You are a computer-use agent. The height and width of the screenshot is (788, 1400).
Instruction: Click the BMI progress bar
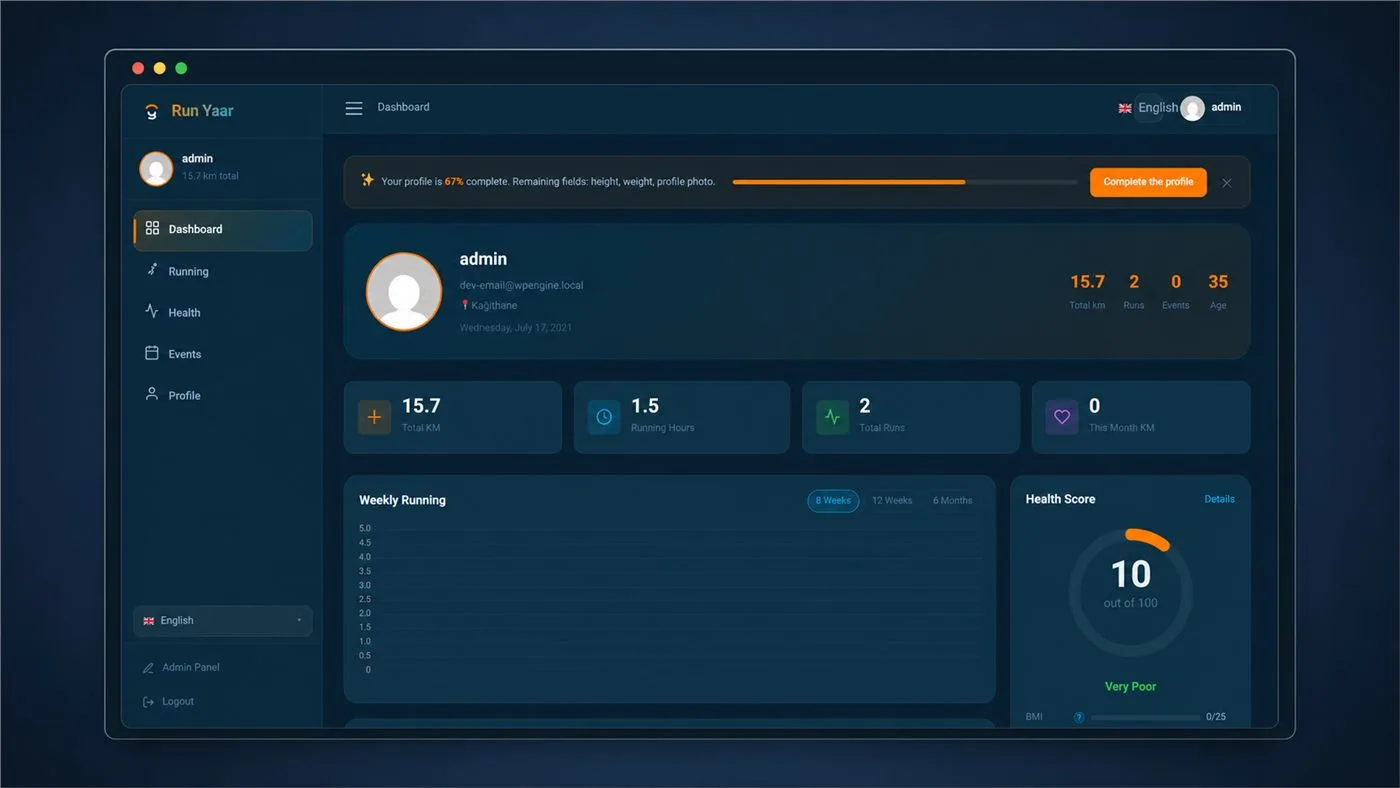(x=1146, y=717)
